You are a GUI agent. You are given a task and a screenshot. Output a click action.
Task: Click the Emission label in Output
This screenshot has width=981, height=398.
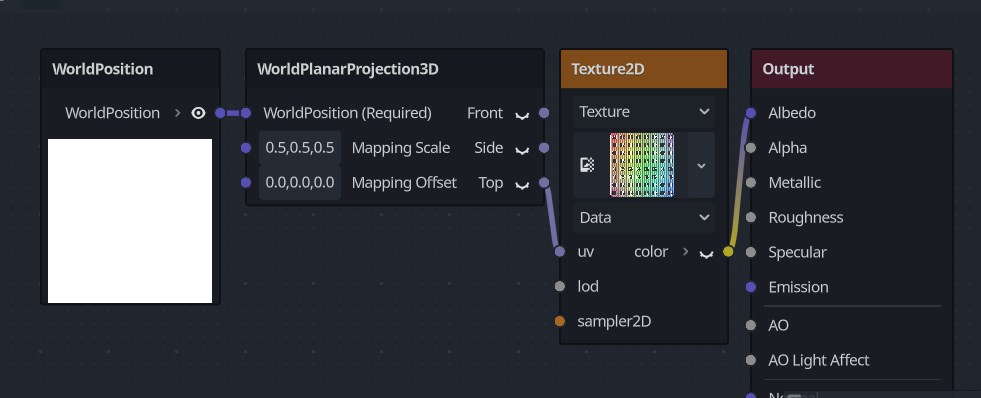(x=798, y=287)
